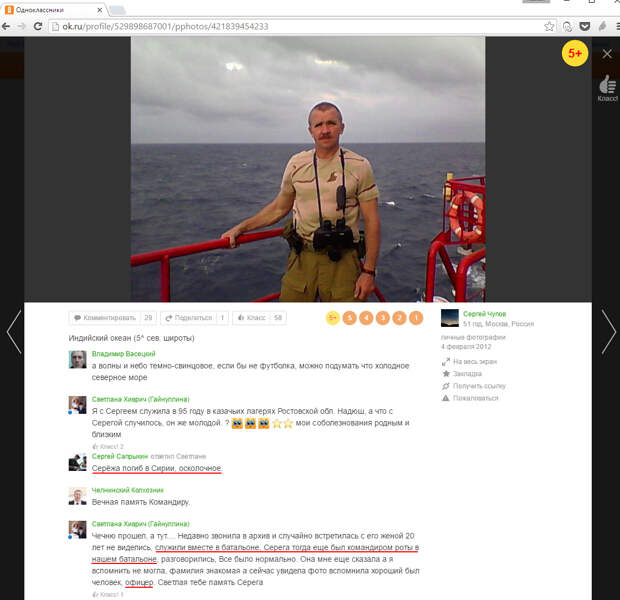Rate the photo with mark 4
The image size is (620, 600).
(366, 318)
